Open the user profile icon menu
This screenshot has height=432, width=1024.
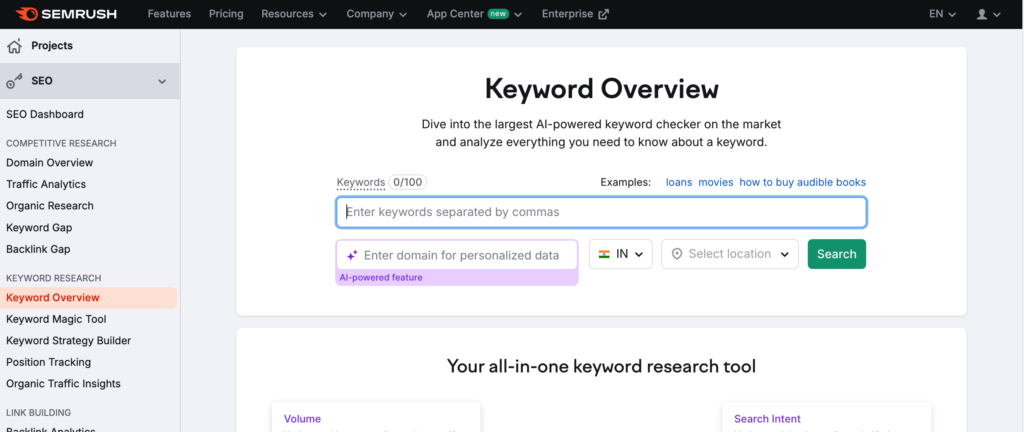(988, 14)
